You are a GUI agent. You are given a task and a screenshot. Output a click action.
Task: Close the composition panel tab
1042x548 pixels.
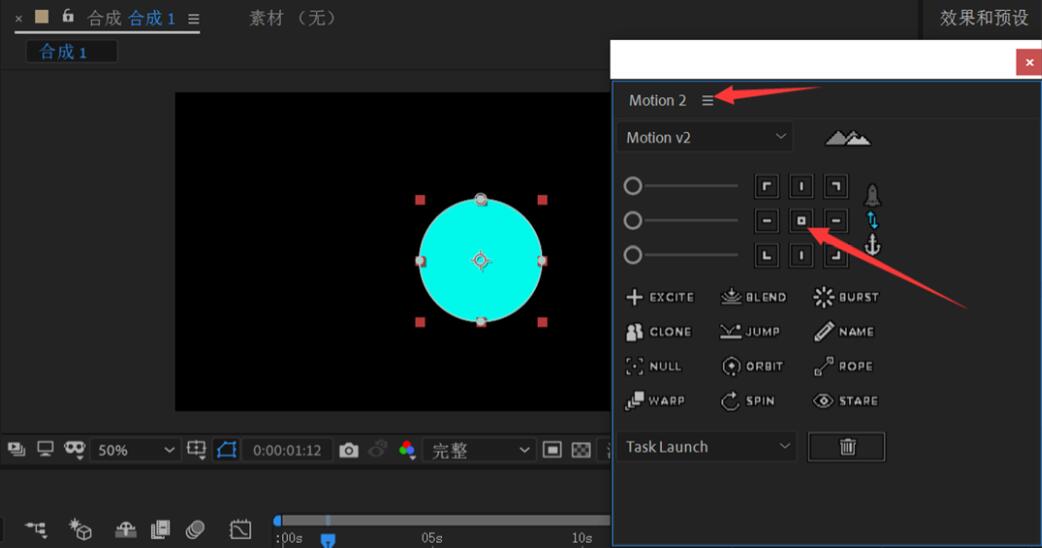click(19, 19)
